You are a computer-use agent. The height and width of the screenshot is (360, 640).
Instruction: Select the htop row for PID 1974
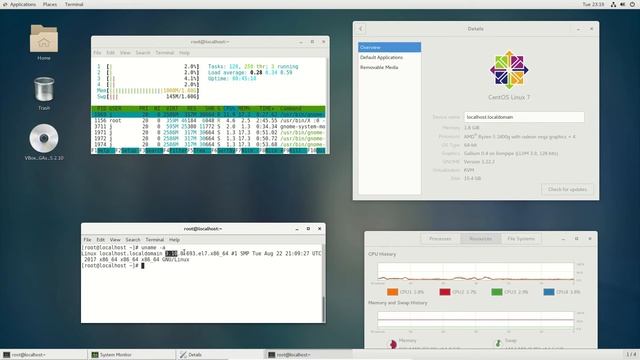[x=208, y=144]
